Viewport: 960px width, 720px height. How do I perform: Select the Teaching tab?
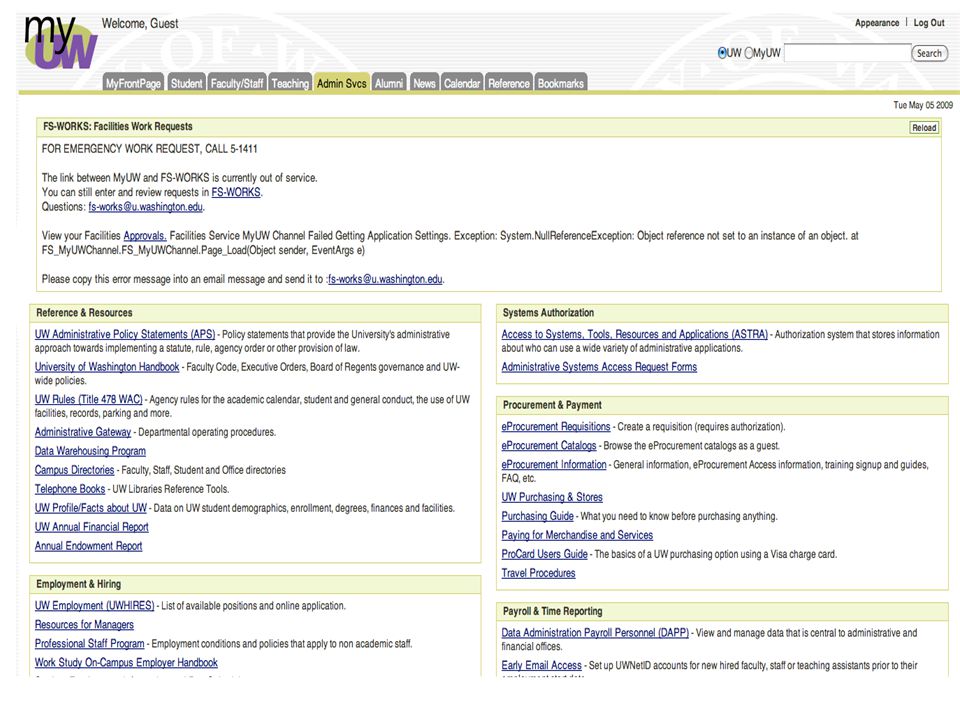click(x=290, y=83)
